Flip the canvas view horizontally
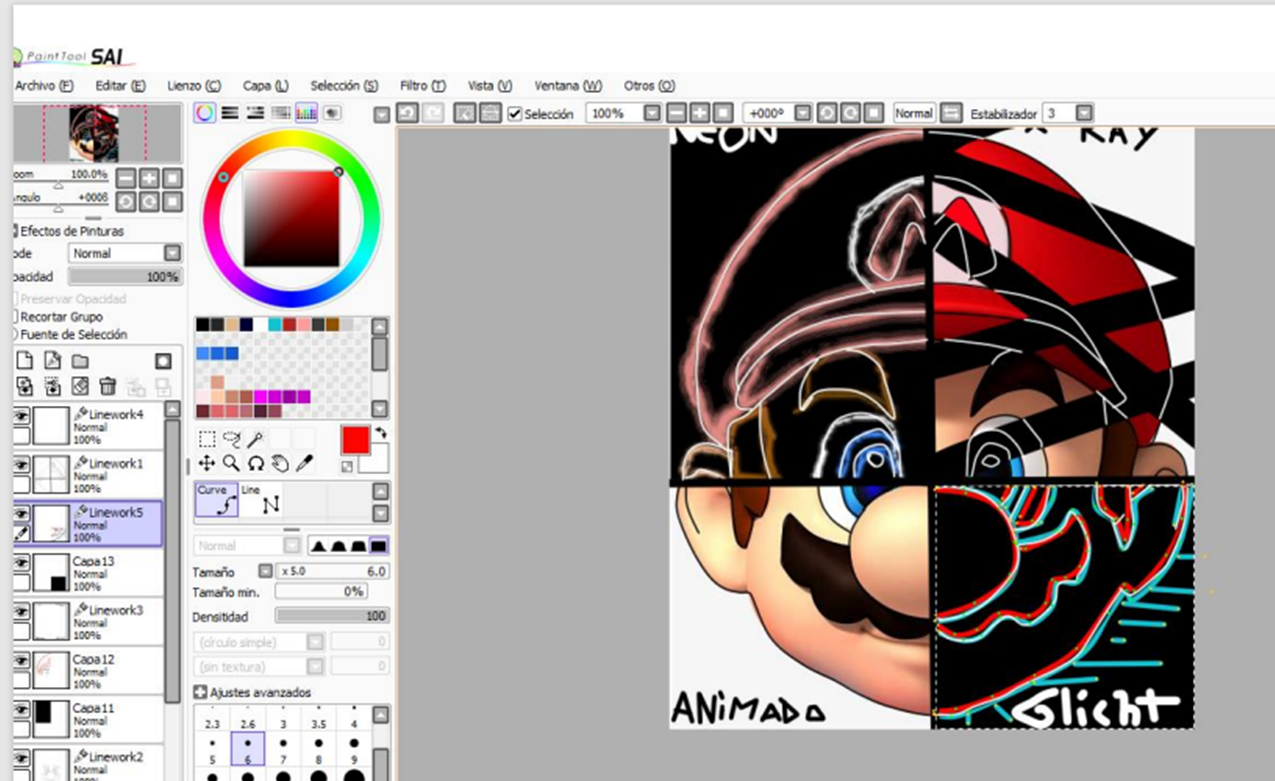Image resolution: width=1275 pixels, height=781 pixels. tap(951, 113)
